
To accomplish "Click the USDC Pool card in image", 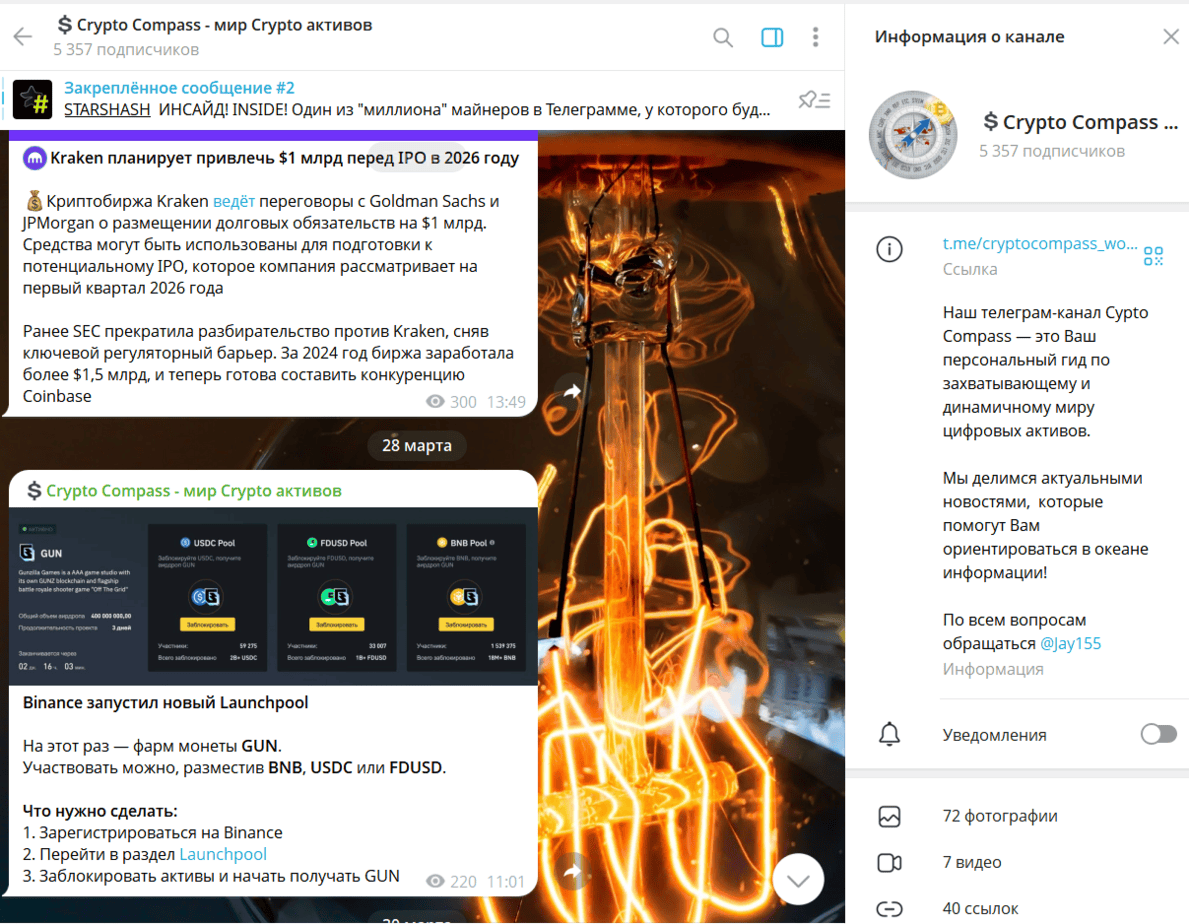I will (x=207, y=597).
